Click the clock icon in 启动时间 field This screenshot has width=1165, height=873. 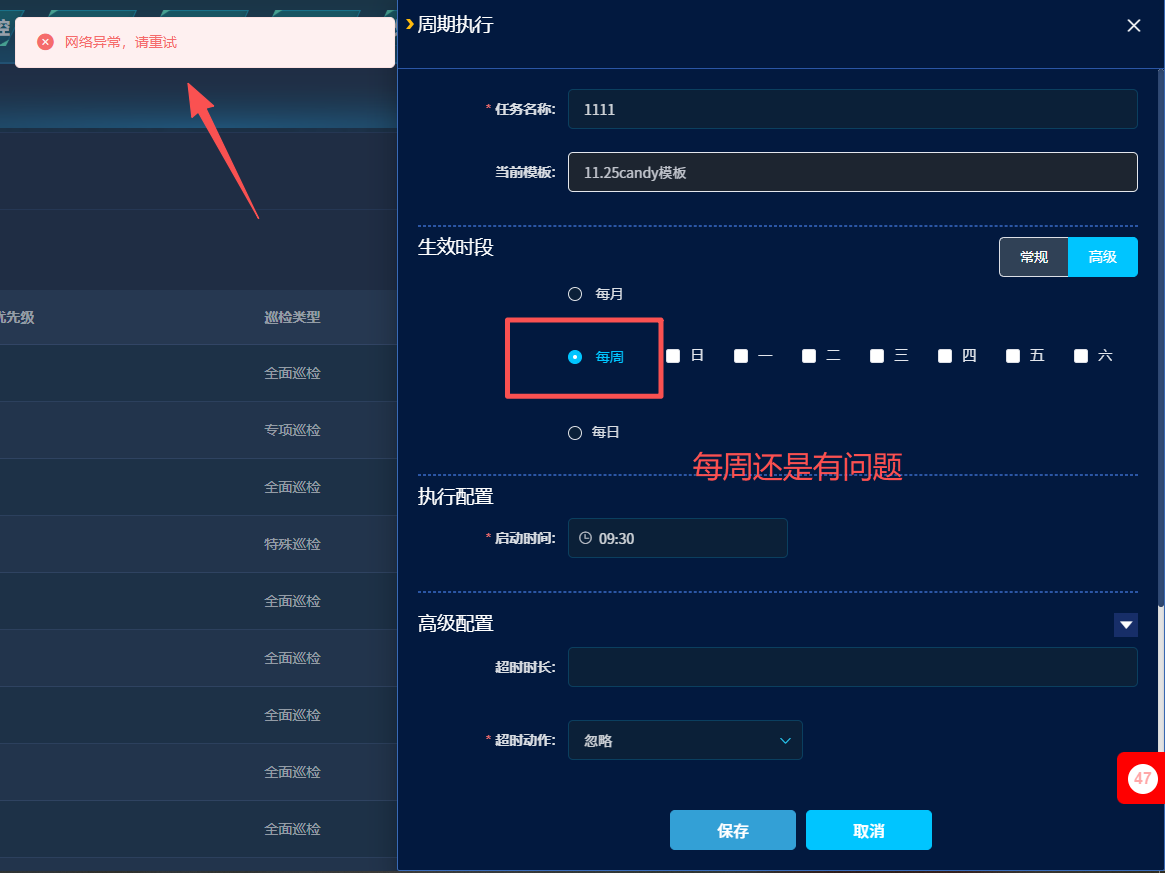coord(585,538)
